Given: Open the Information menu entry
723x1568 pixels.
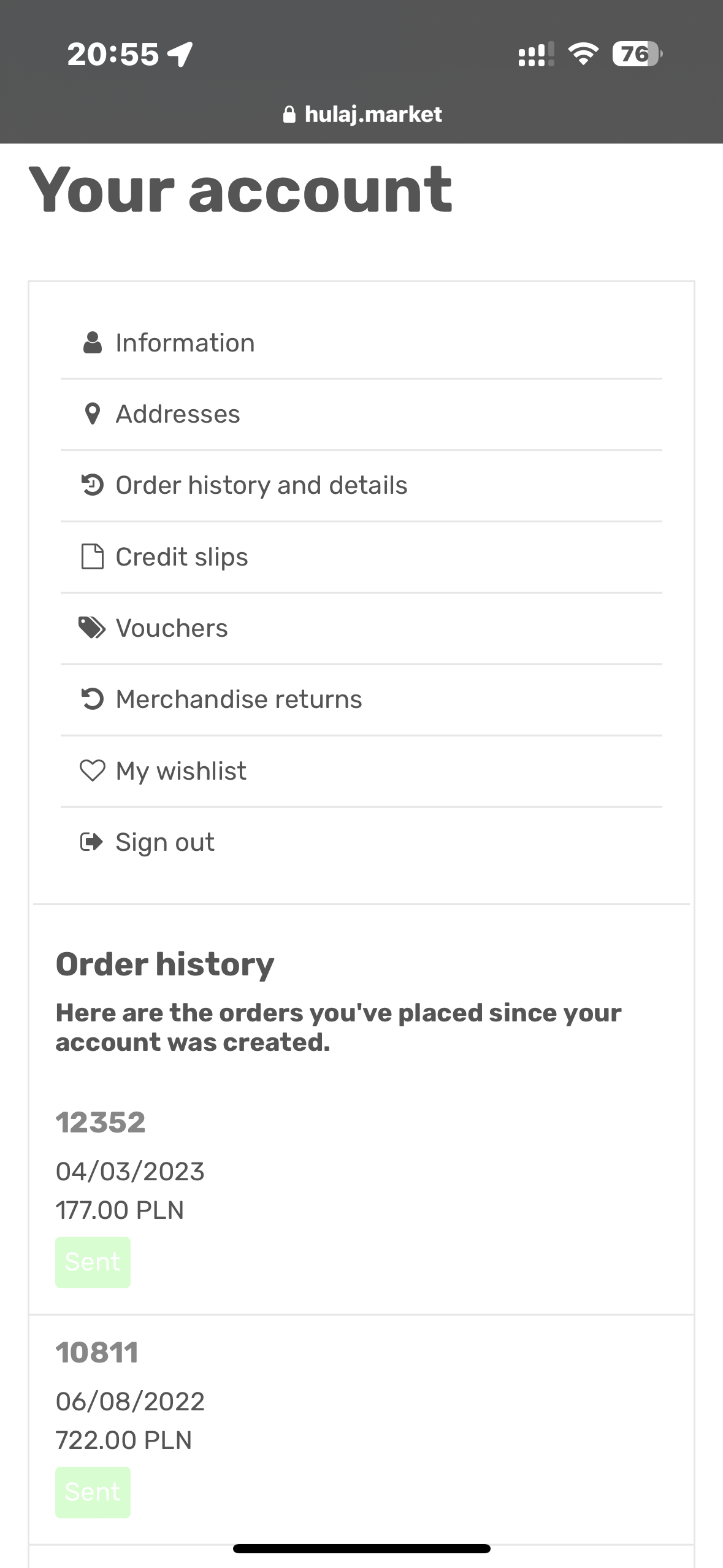Looking at the screenshot, I should 361,343.
